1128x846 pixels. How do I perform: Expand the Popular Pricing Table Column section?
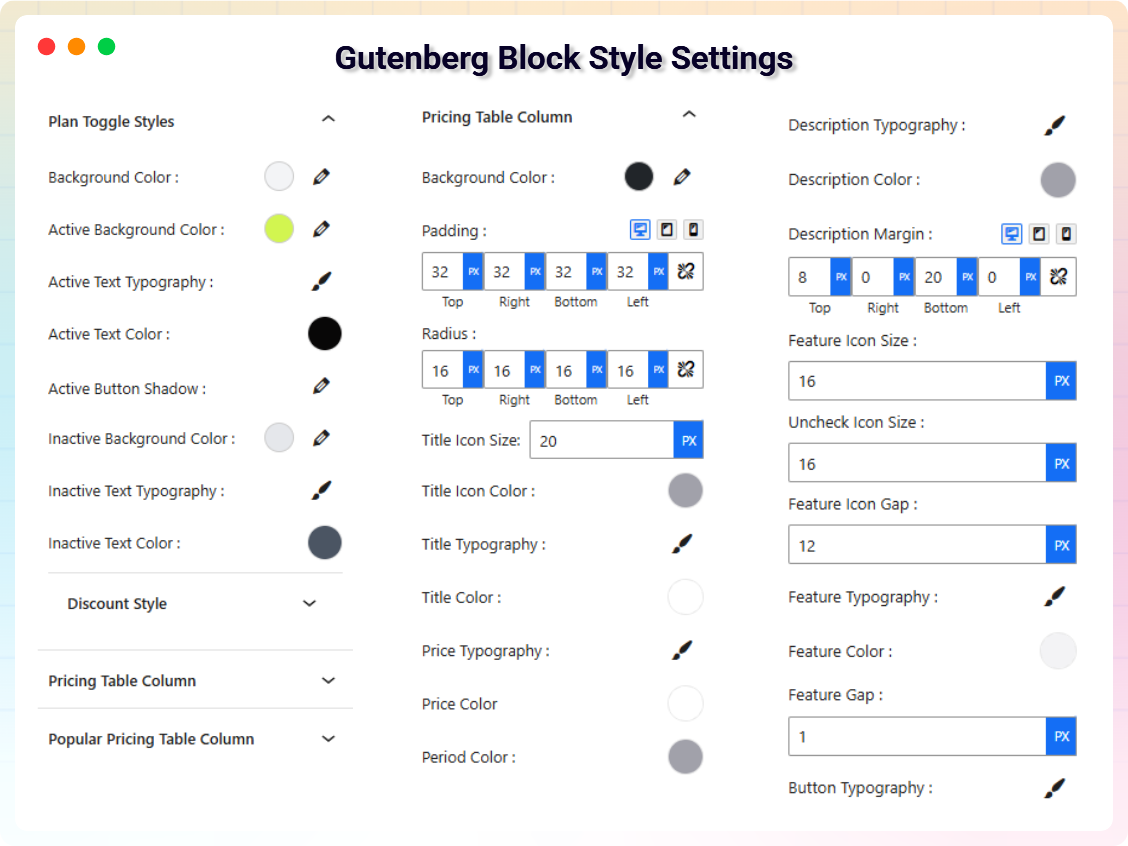[x=328, y=739]
